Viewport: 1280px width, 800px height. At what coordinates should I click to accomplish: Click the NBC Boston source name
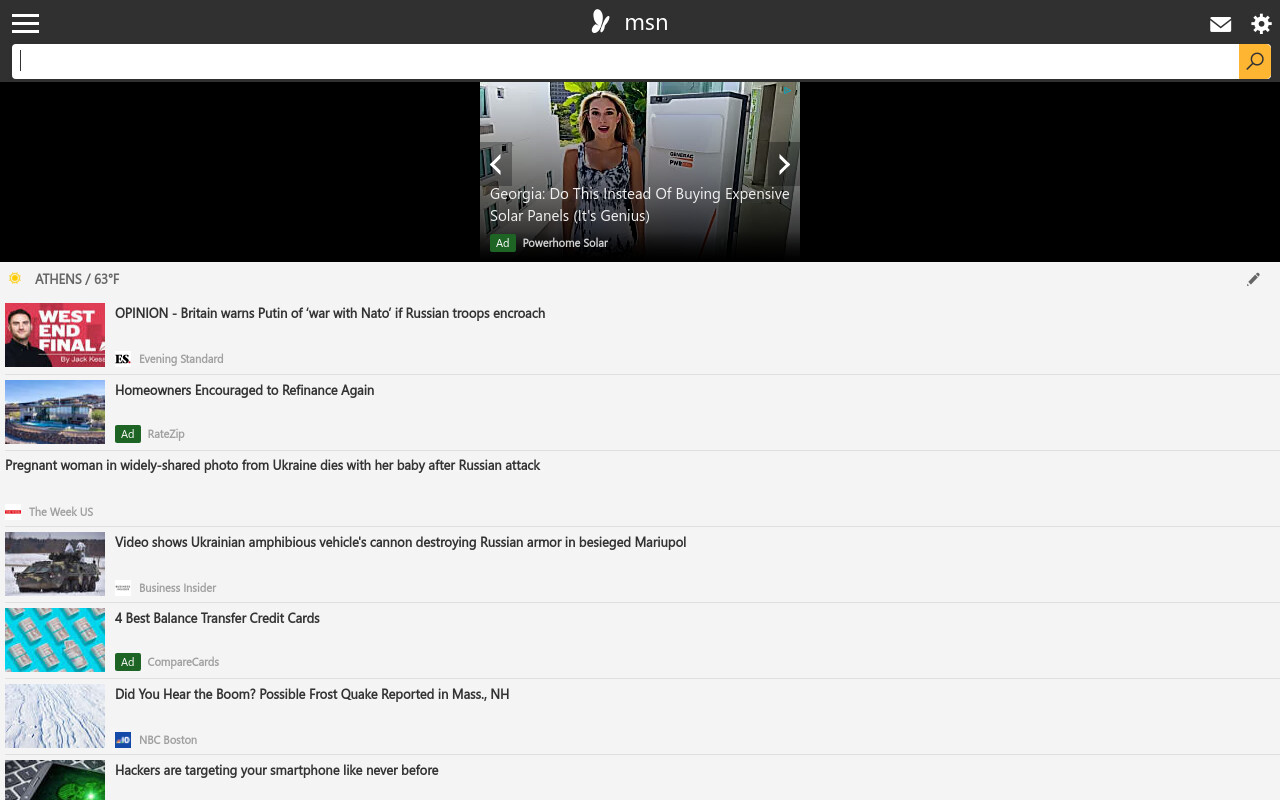coord(168,740)
